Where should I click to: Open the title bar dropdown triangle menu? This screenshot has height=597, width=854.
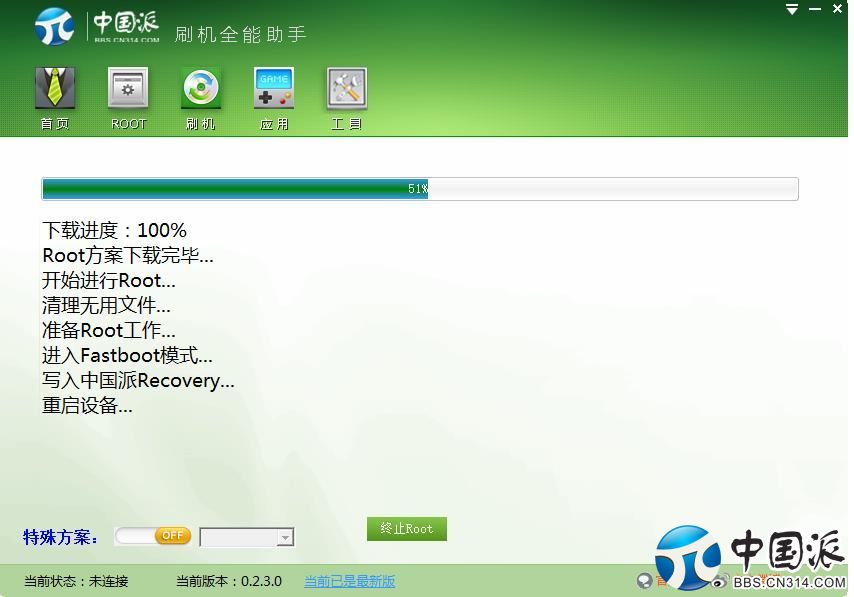pos(792,9)
